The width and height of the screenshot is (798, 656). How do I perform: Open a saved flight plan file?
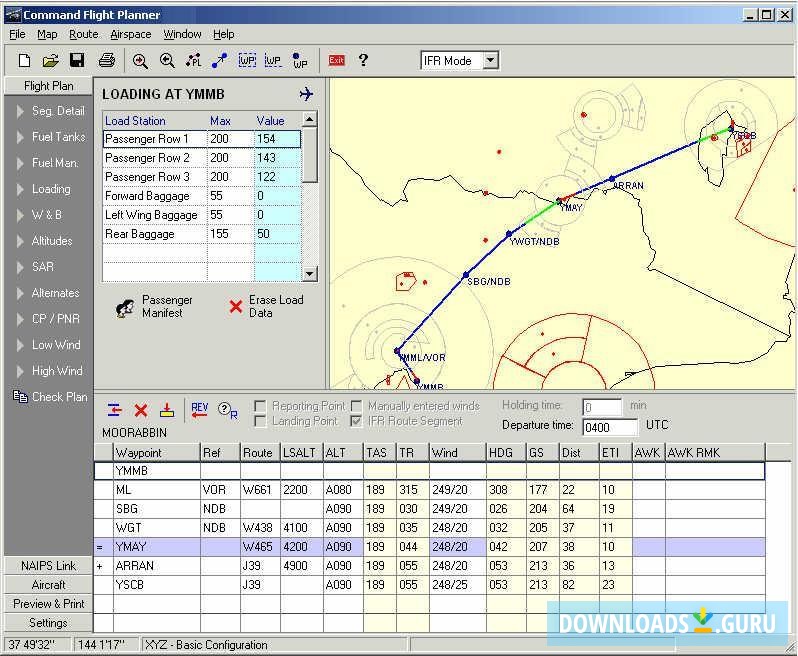point(50,61)
